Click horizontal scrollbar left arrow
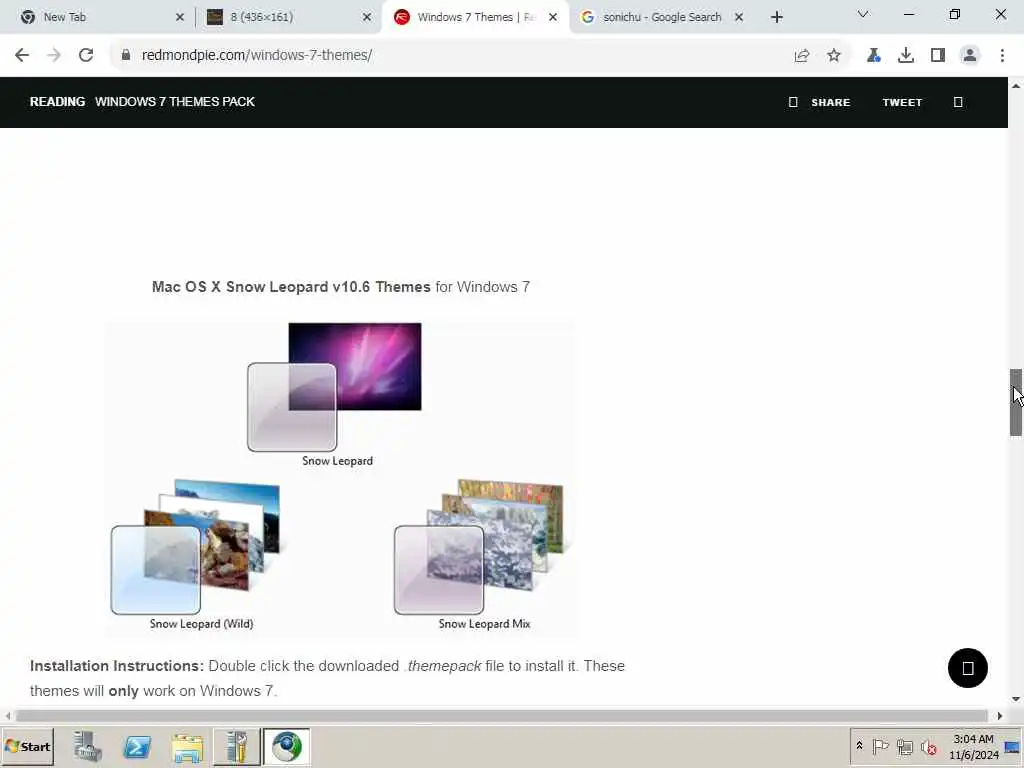1024x768 pixels. click(8, 716)
